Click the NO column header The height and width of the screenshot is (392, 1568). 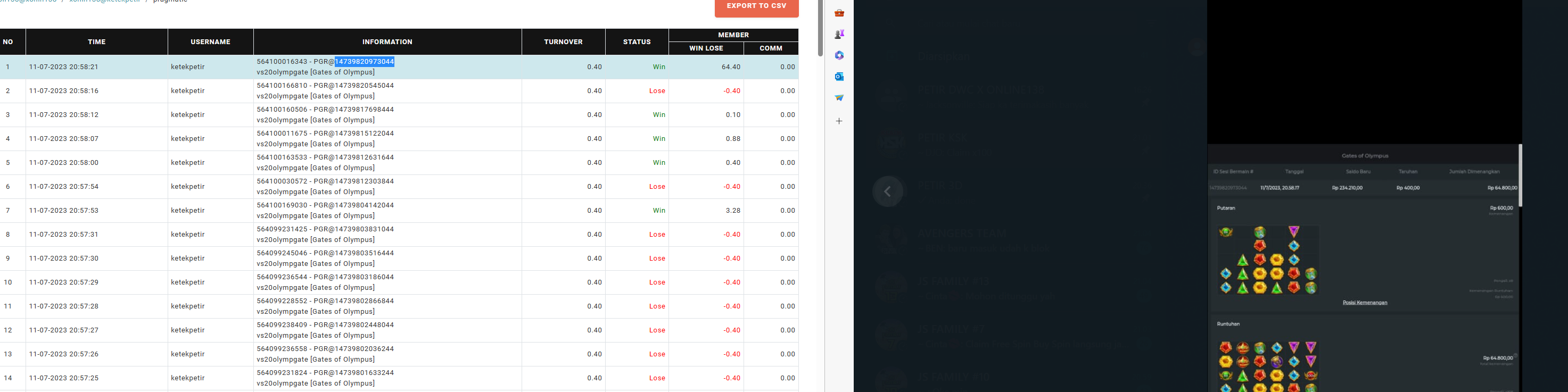point(8,42)
